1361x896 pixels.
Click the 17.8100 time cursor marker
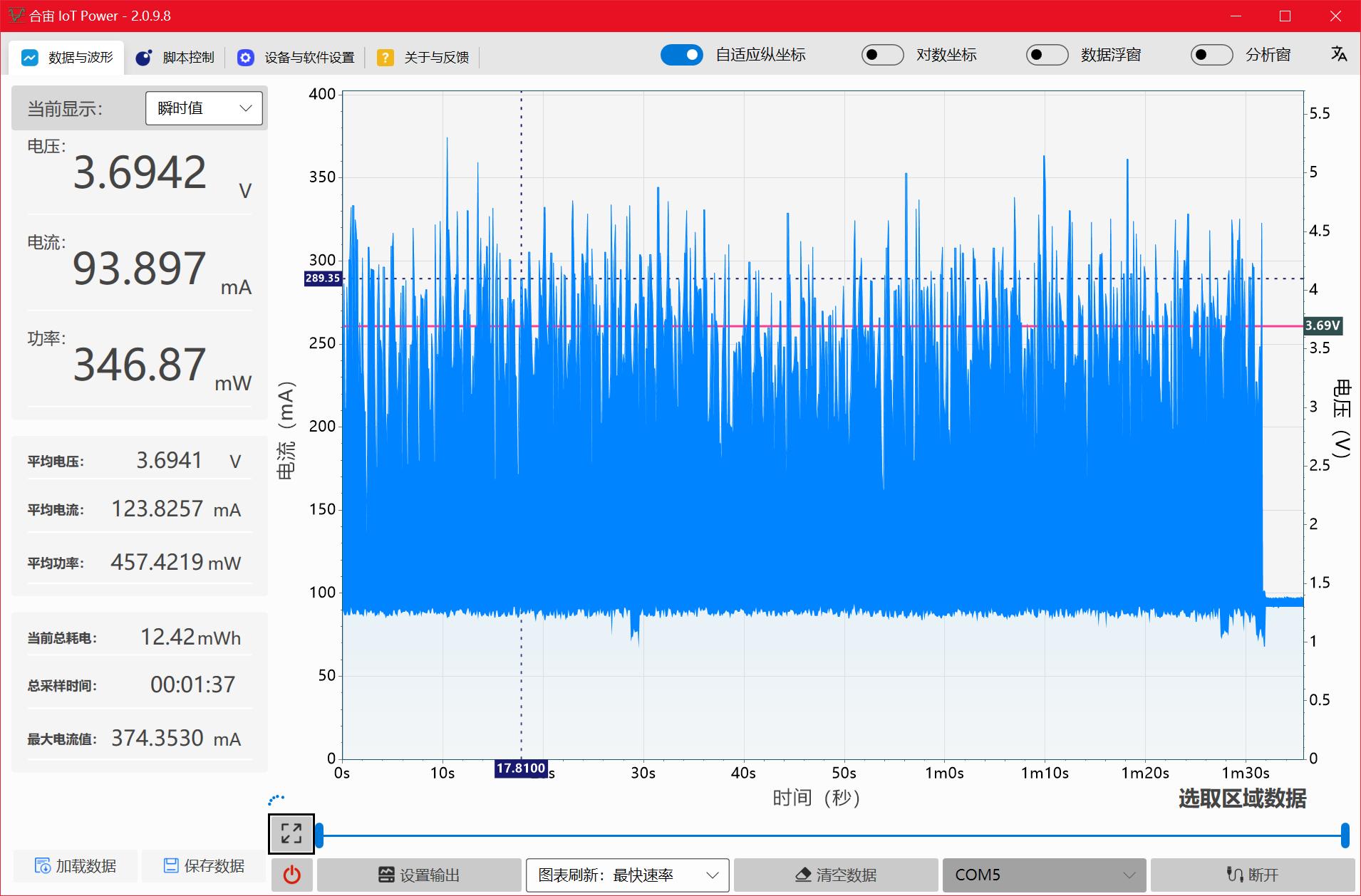click(x=521, y=769)
